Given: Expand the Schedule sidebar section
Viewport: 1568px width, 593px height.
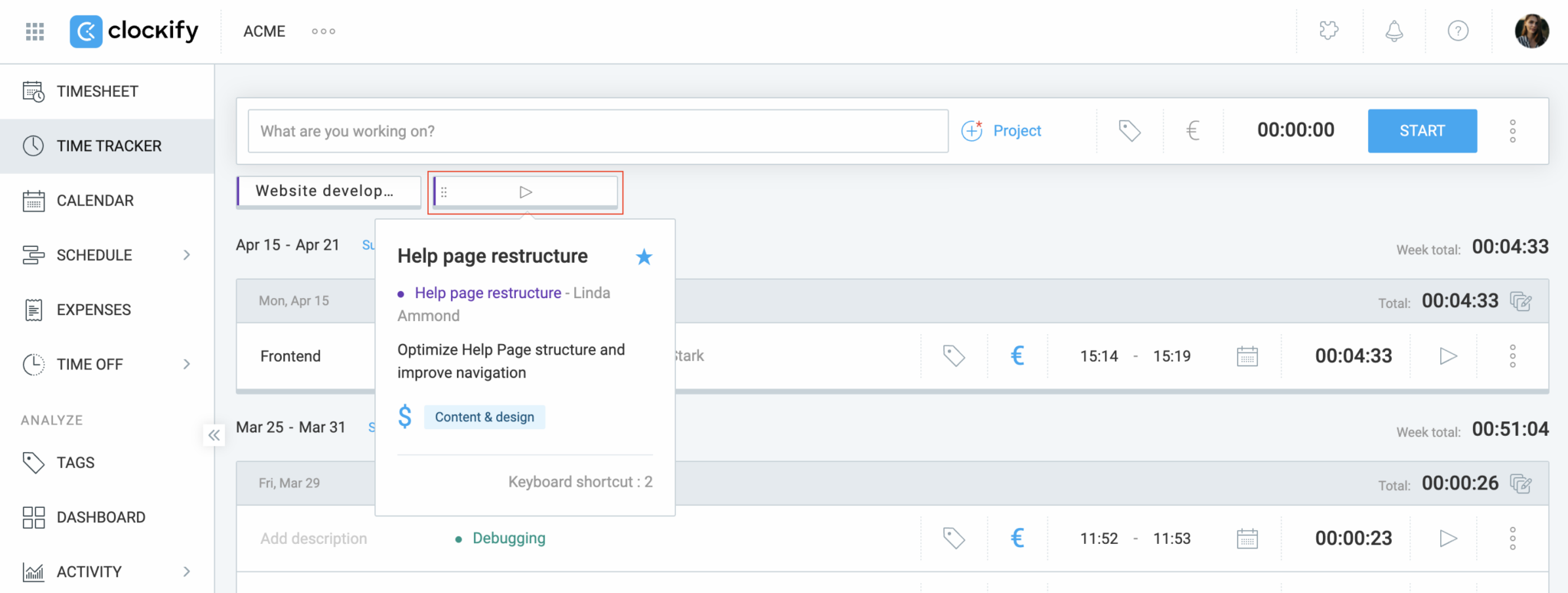Looking at the screenshot, I should [187, 255].
